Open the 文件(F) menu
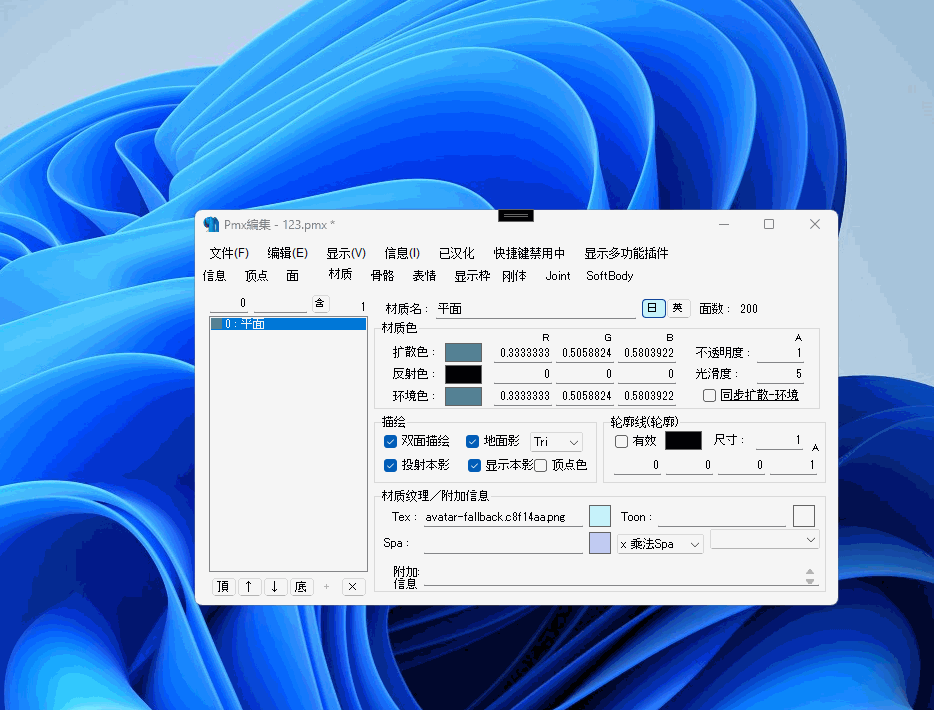The image size is (934, 710). [229, 253]
